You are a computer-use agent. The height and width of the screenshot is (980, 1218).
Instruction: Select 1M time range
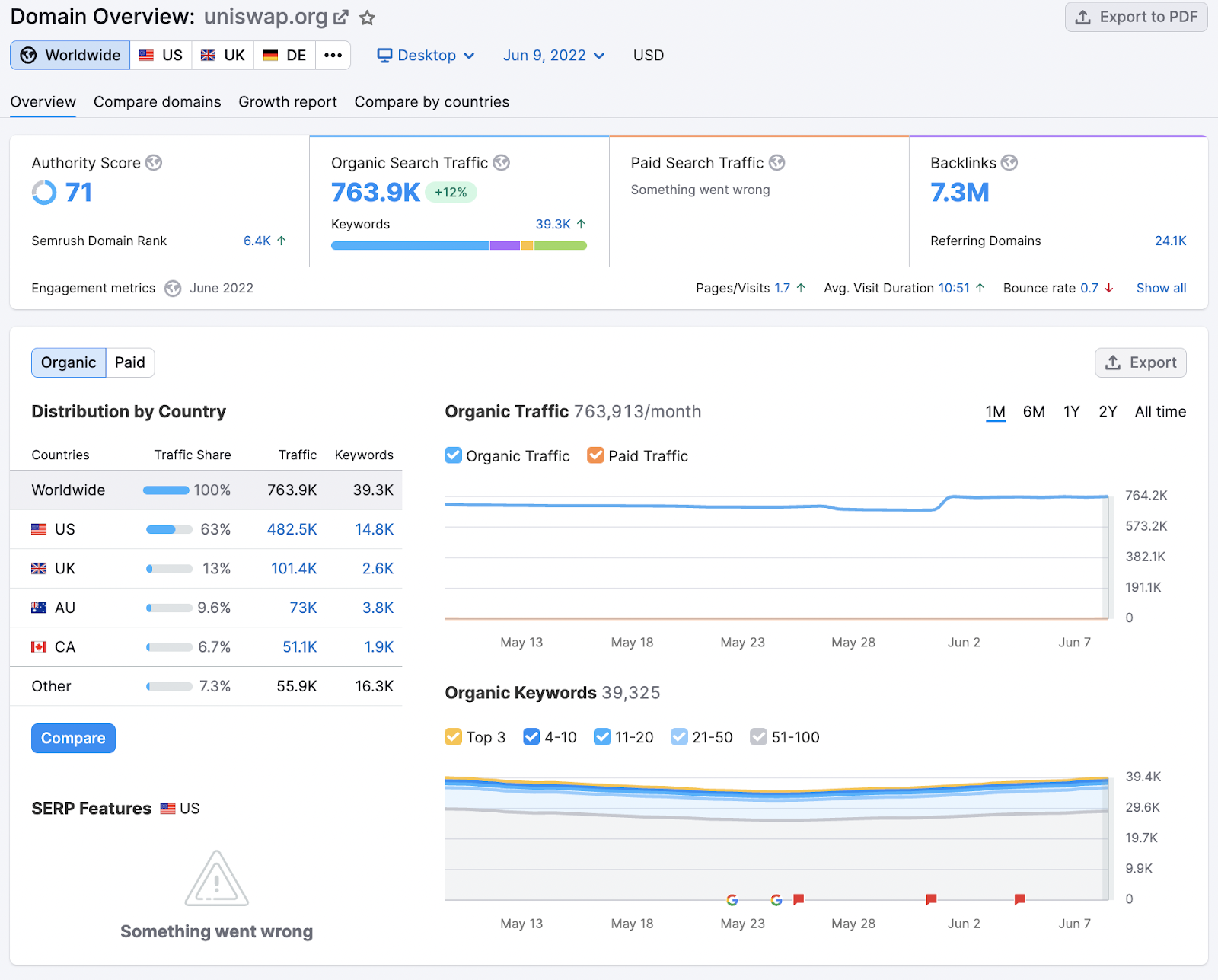[996, 412]
